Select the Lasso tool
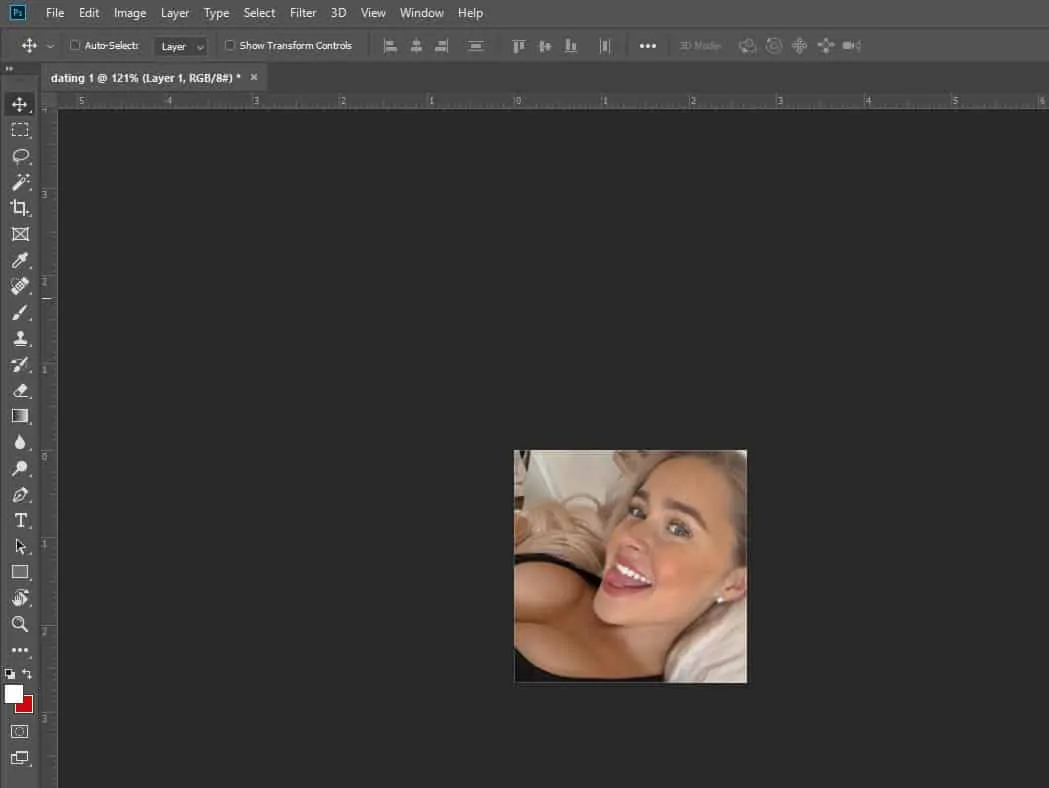 point(20,156)
